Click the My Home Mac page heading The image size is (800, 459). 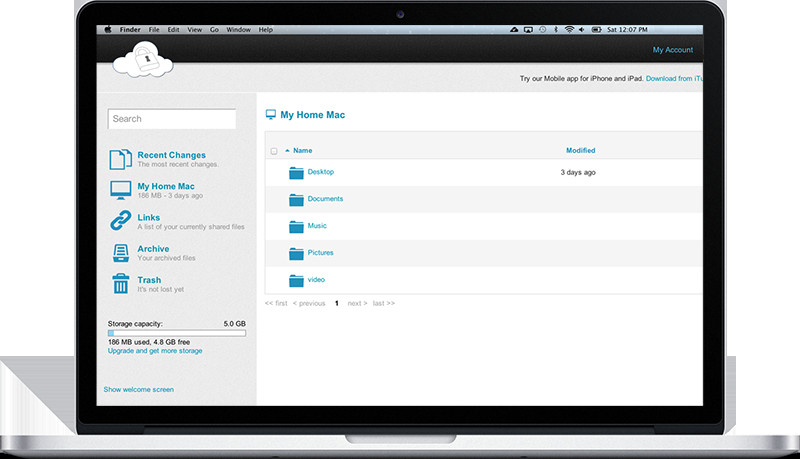click(x=312, y=115)
